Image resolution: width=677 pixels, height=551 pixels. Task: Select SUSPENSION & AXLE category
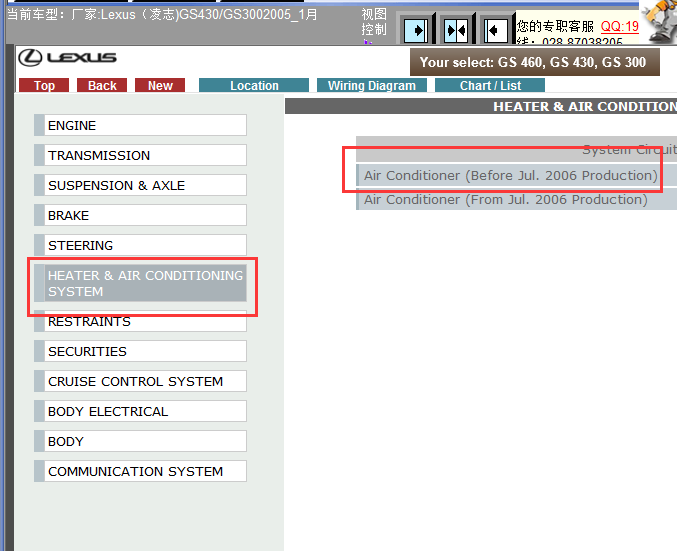[140, 185]
